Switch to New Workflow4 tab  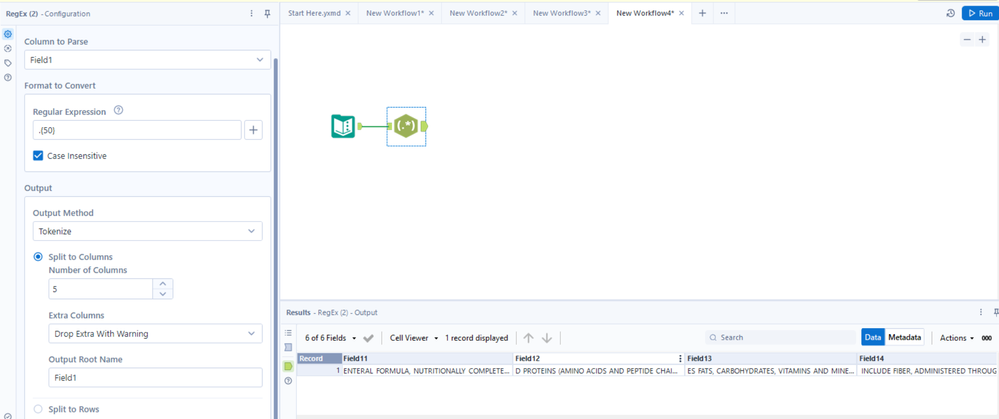[645, 13]
